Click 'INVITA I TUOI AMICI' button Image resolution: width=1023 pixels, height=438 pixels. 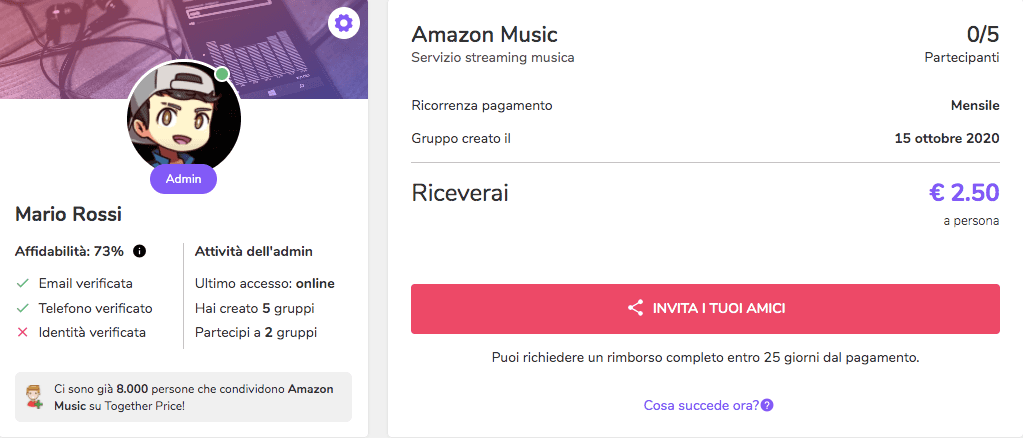click(x=705, y=309)
